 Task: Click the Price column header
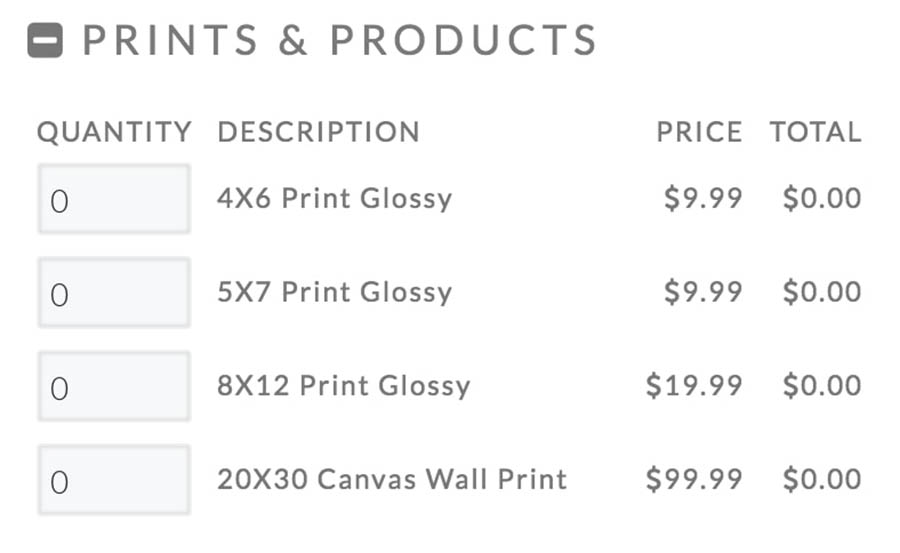coord(699,132)
